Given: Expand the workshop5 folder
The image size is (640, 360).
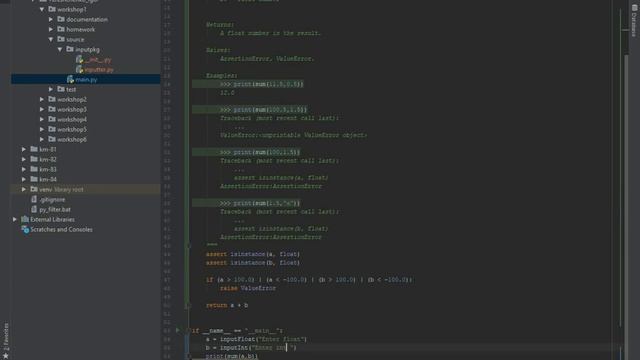Looking at the screenshot, I should click(42, 129).
